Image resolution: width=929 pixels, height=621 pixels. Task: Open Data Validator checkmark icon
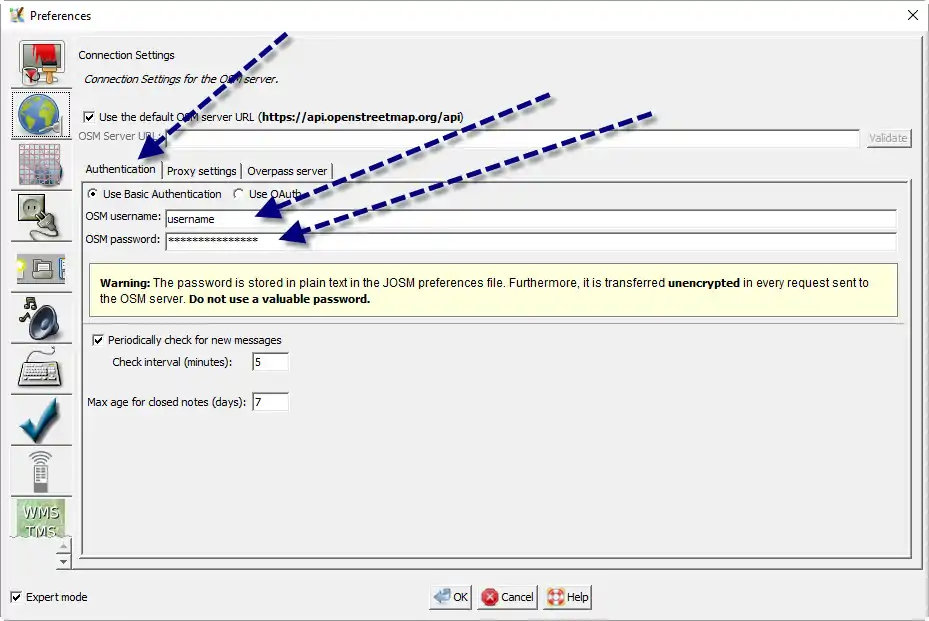point(41,420)
